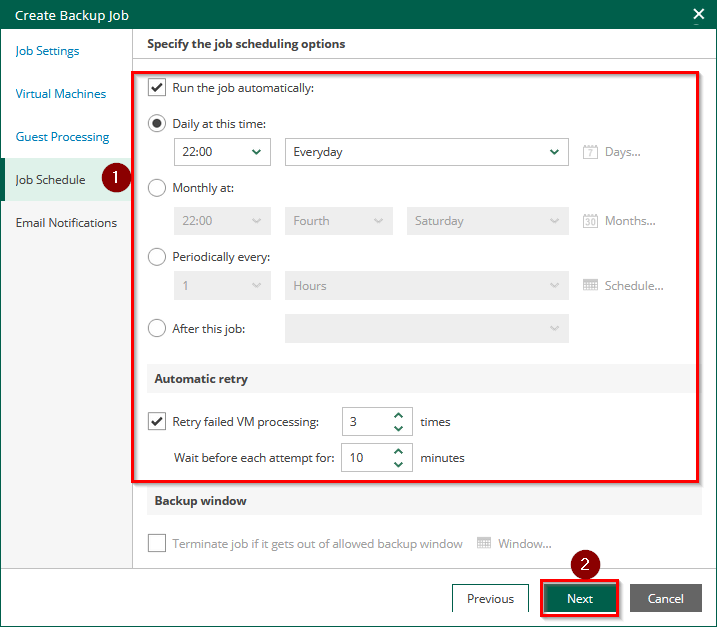Open the Schedule grid icon
The width and height of the screenshot is (717, 627).
(590, 285)
